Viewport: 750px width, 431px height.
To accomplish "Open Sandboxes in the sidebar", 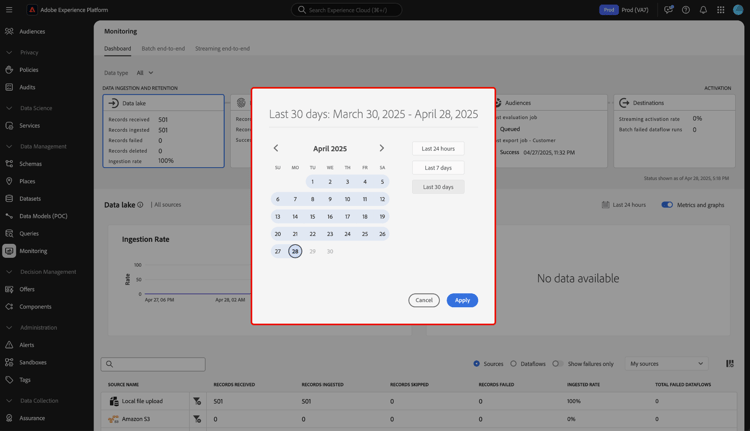I will click(x=33, y=363).
